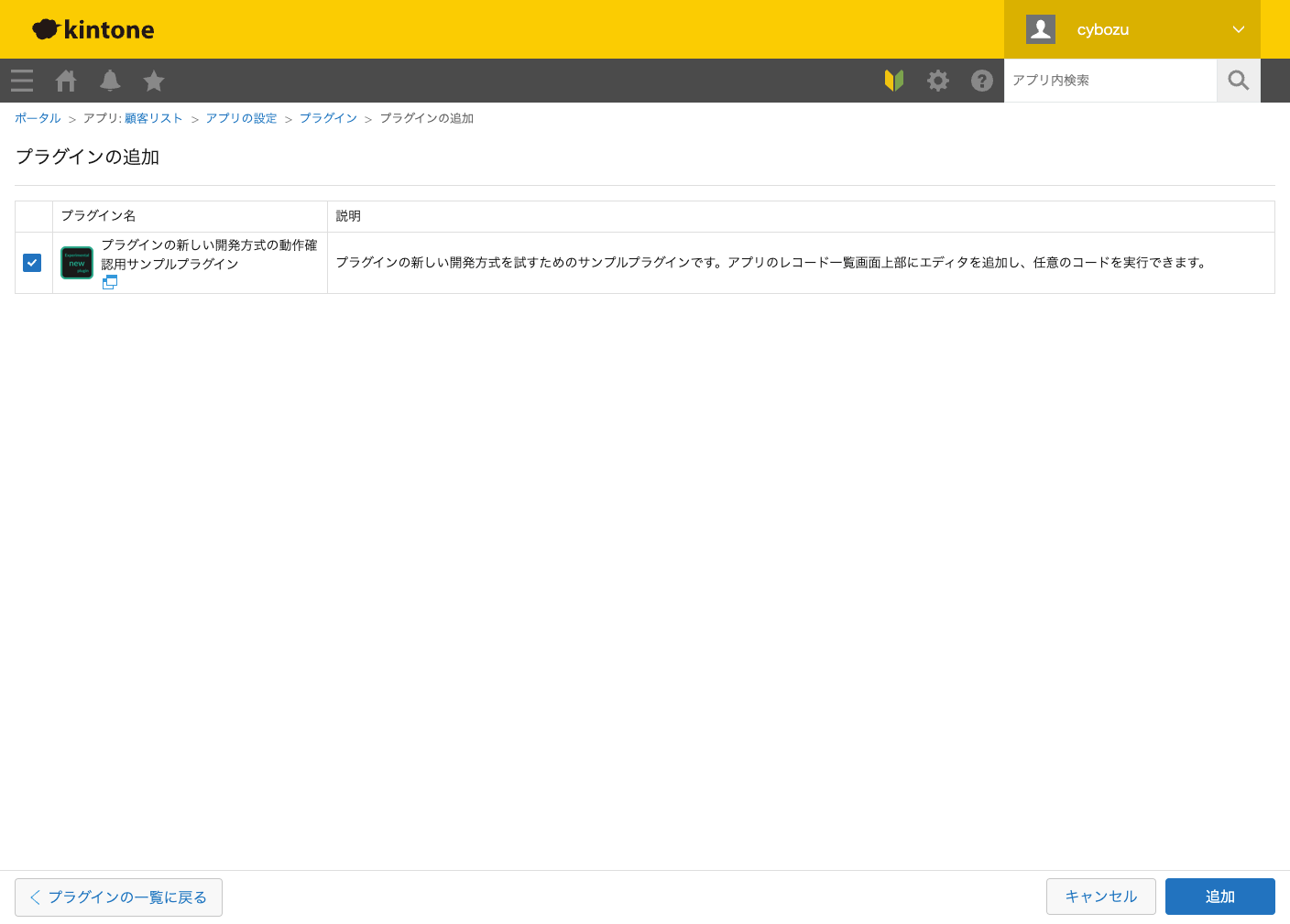Open the help question mark icon
The width and height of the screenshot is (1290, 924).
coord(982,81)
